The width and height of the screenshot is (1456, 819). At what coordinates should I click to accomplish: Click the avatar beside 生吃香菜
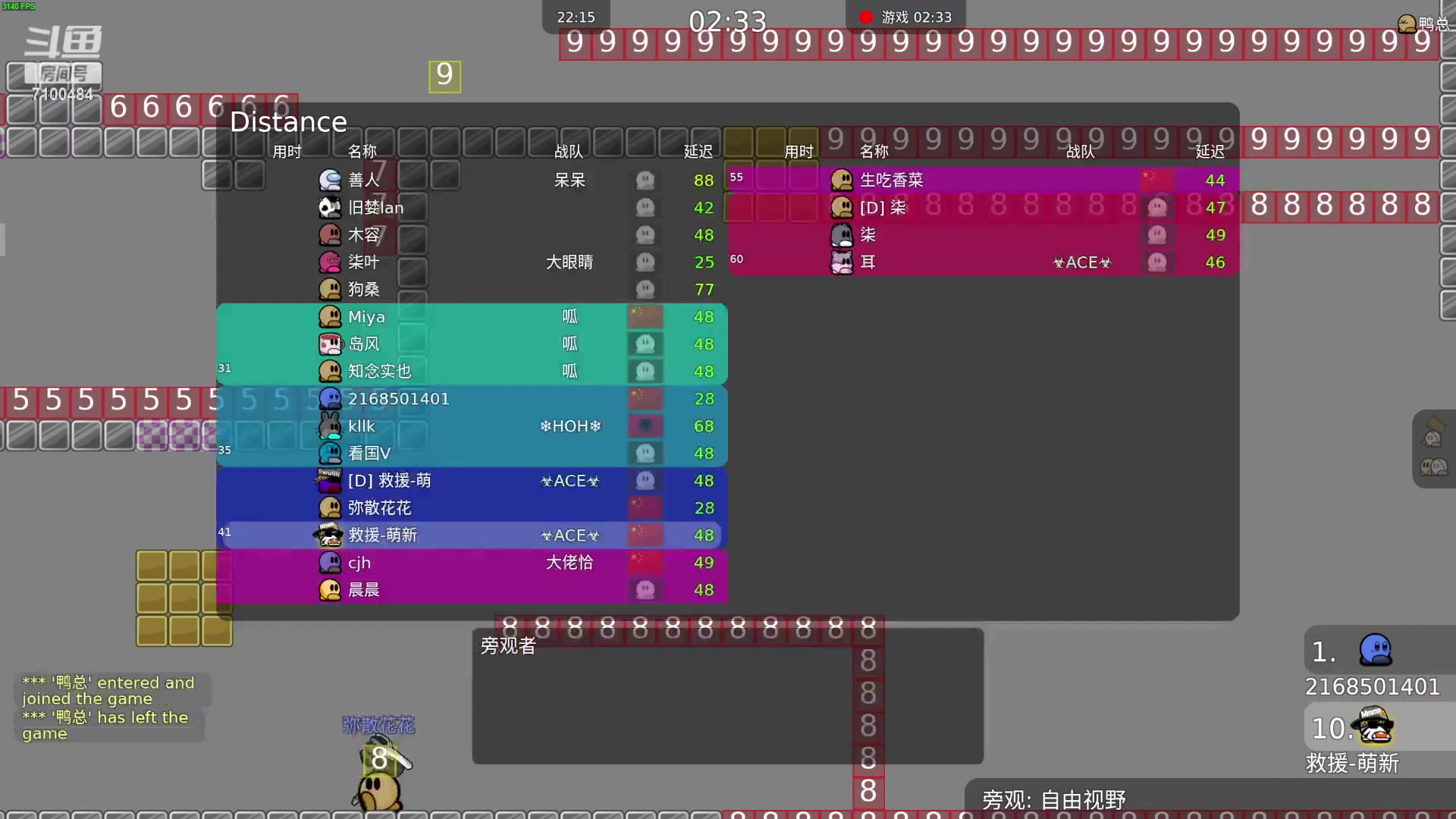842,180
